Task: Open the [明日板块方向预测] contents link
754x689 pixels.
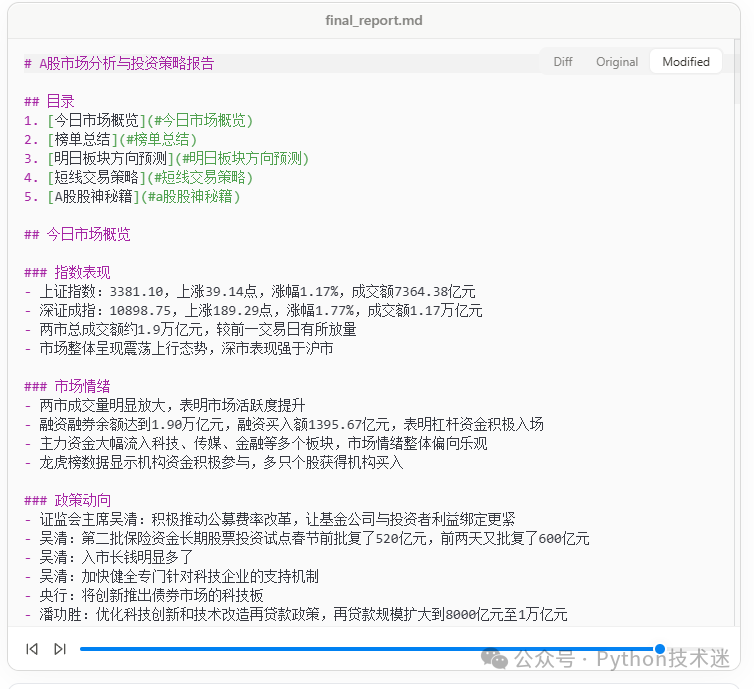Action: tap(177, 158)
